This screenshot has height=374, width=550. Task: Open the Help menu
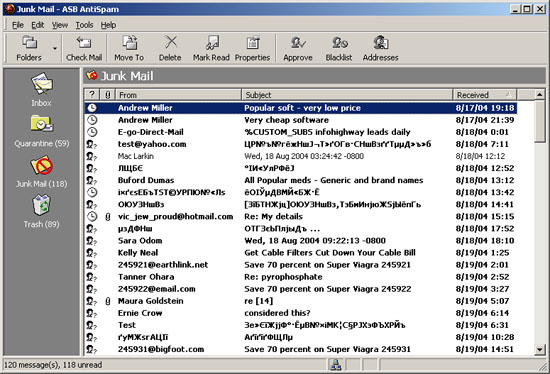coord(108,25)
